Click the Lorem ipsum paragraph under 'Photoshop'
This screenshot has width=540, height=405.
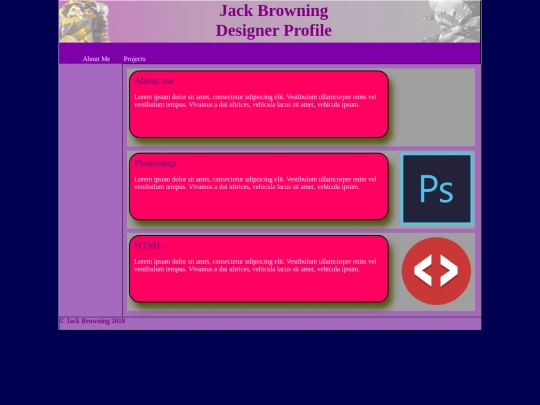tap(255, 183)
